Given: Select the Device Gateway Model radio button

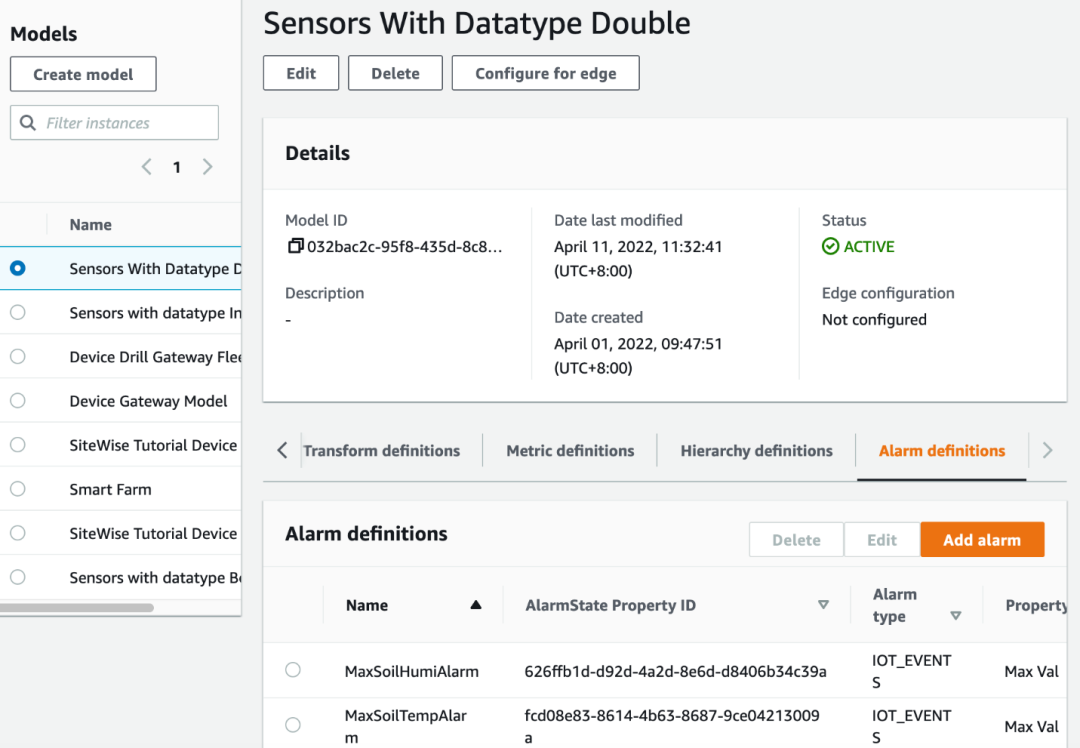Looking at the screenshot, I should pyautogui.click(x=17, y=401).
